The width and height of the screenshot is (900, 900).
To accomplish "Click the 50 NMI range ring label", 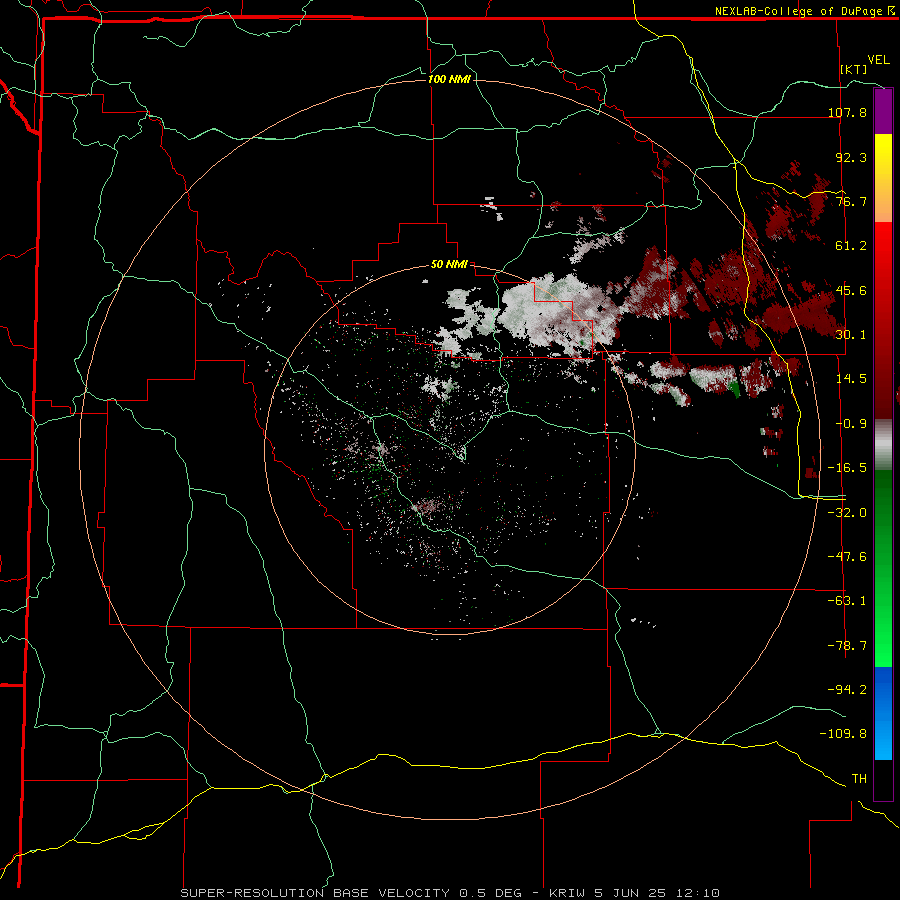I will [x=449, y=265].
